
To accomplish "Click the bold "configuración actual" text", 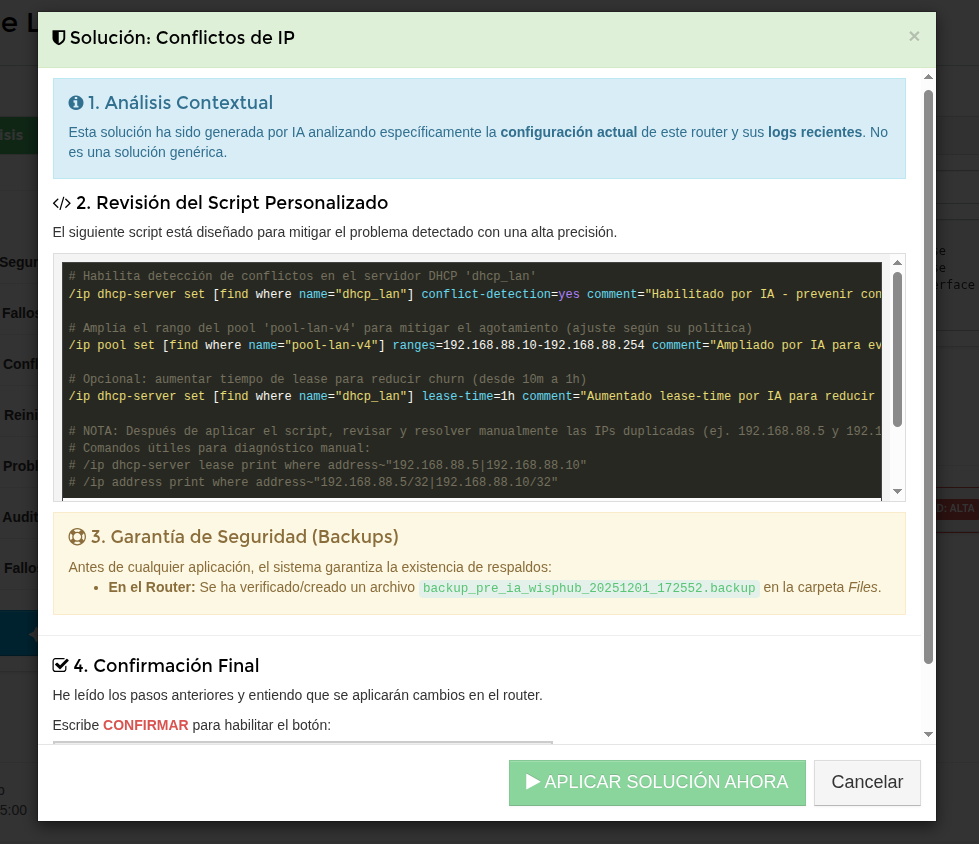I will click(x=568, y=132).
